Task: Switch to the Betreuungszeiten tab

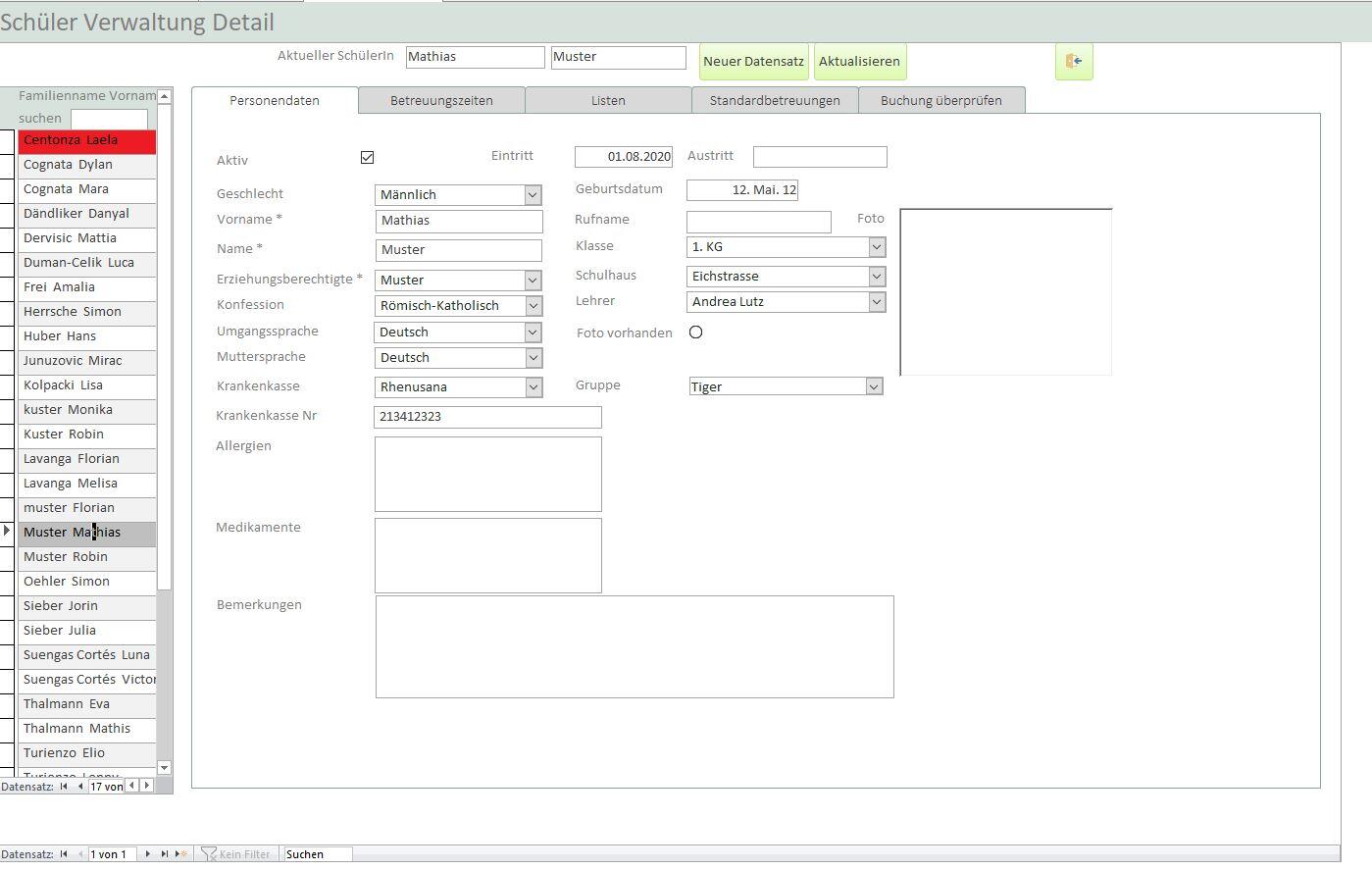Action: (x=441, y=100)
